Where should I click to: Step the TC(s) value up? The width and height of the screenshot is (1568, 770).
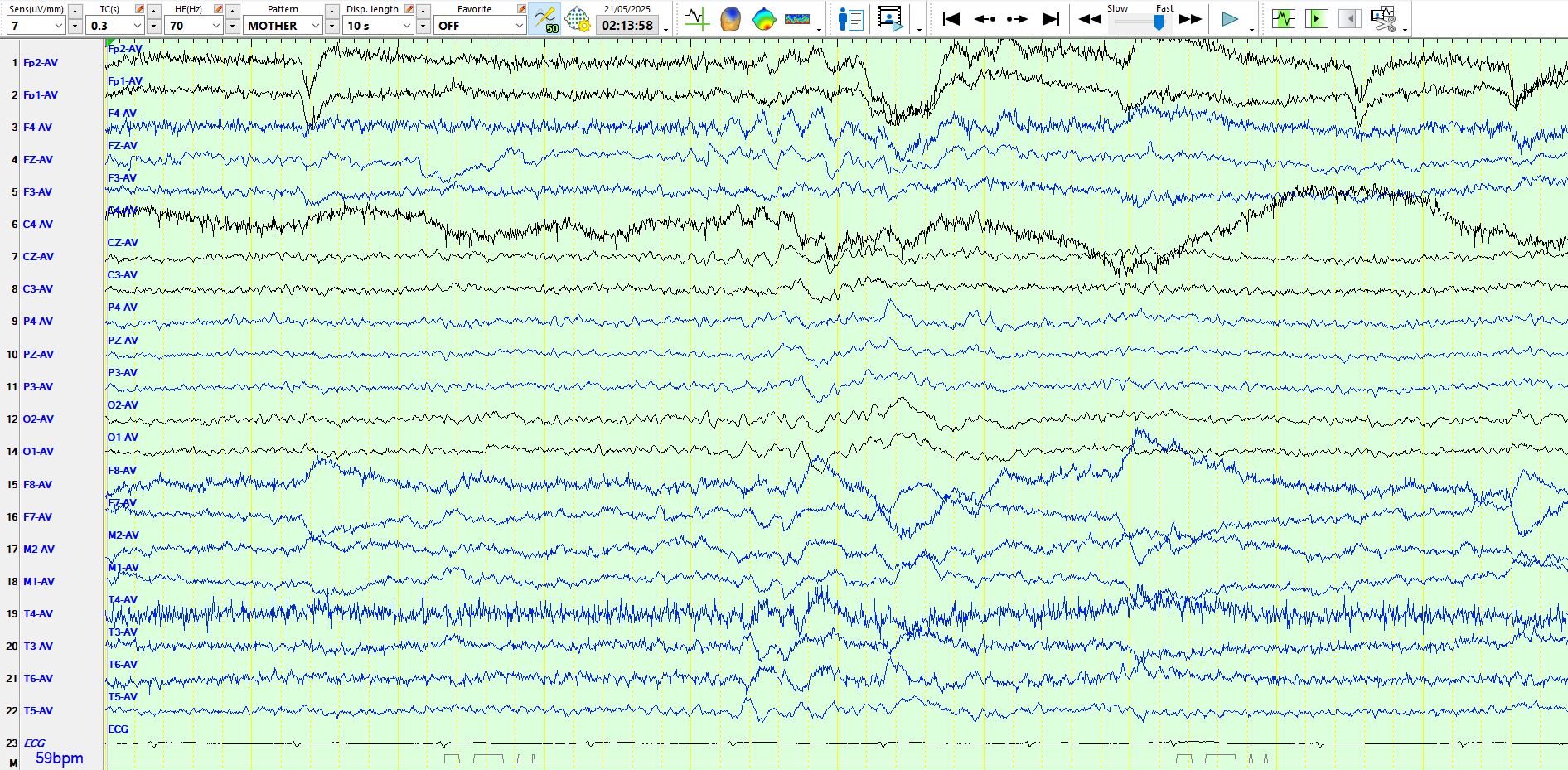154,10
